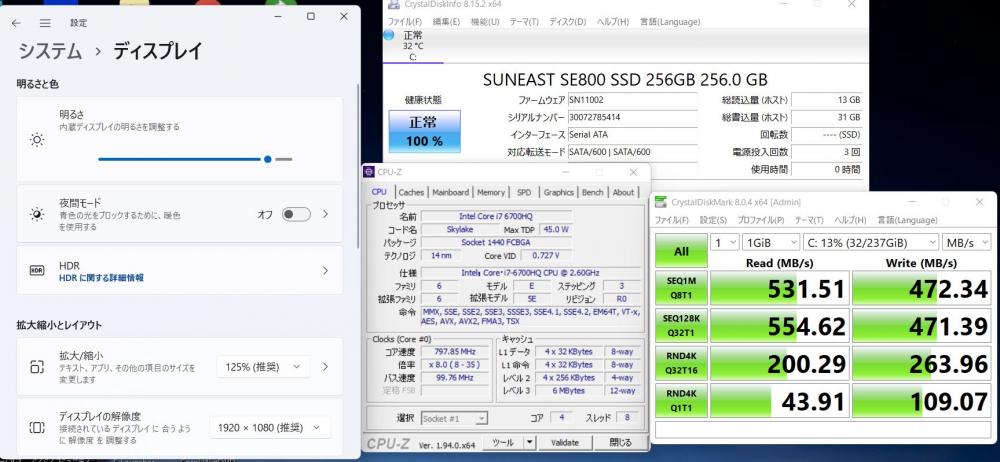Image resolution: width=1000 pixels, height=462 pixels.
Task: Open CrystalDiskMark ヘルプ(H) menu
Action: pos(850,220)
